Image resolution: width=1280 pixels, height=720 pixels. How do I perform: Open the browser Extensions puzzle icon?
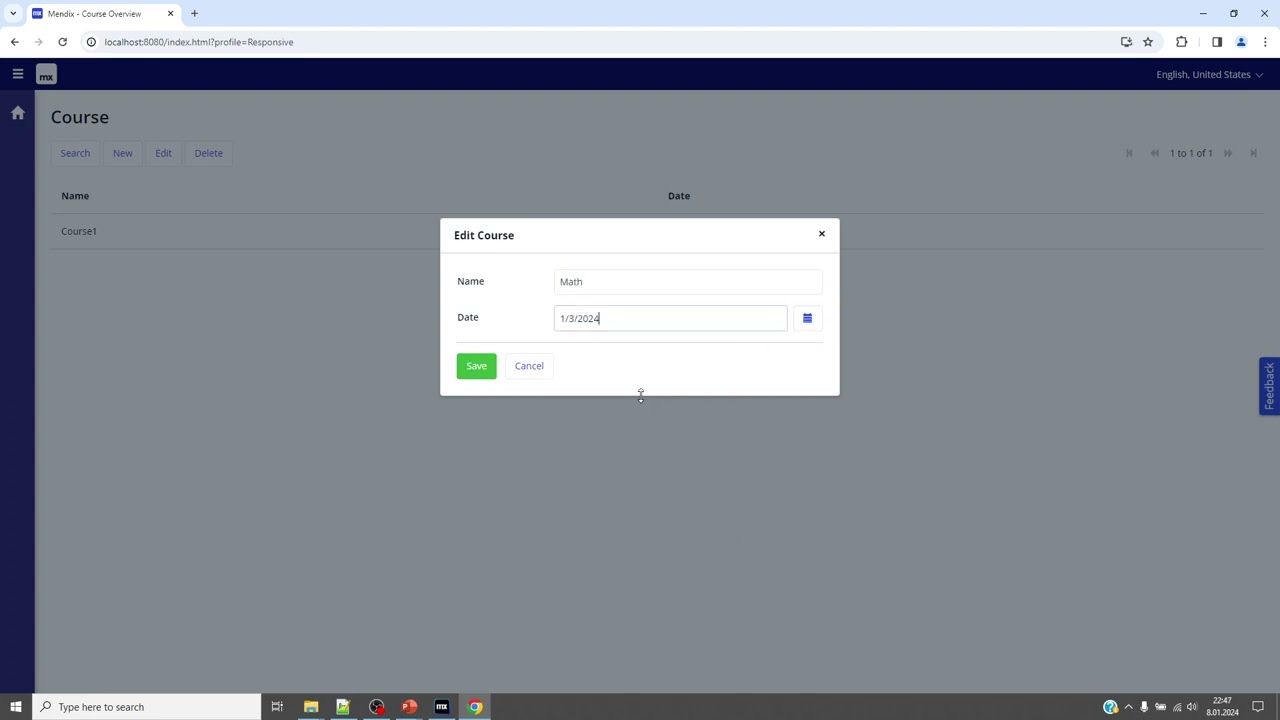(x=1182, y=42)
